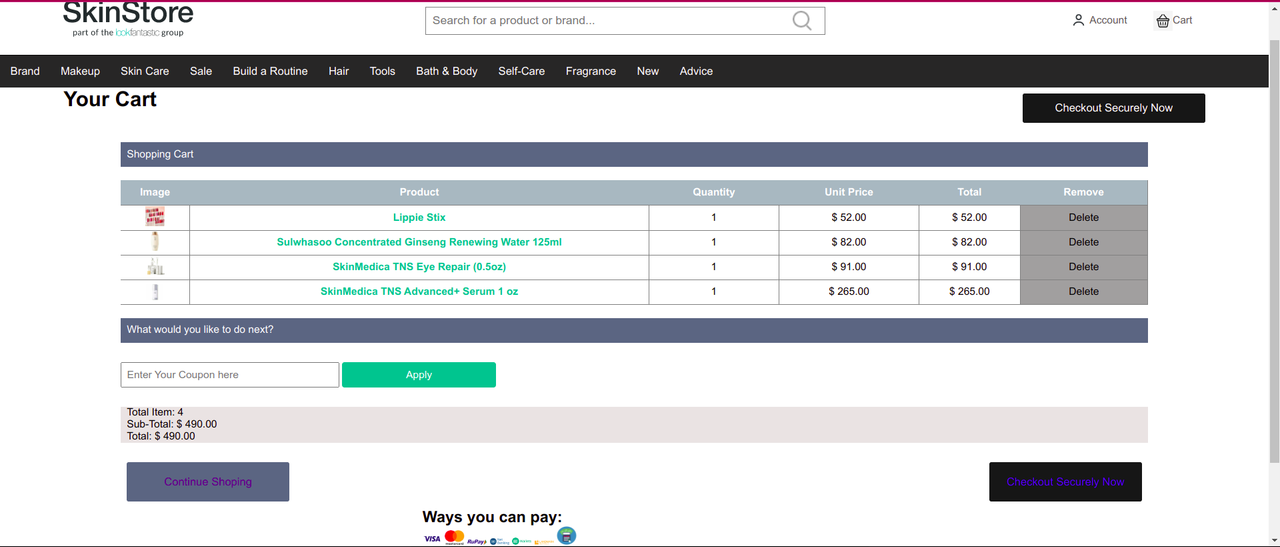The image size is (1280, 547).
Task: Click the Lippie Stix product thumbnail
Action: click(x=155, y=217)
